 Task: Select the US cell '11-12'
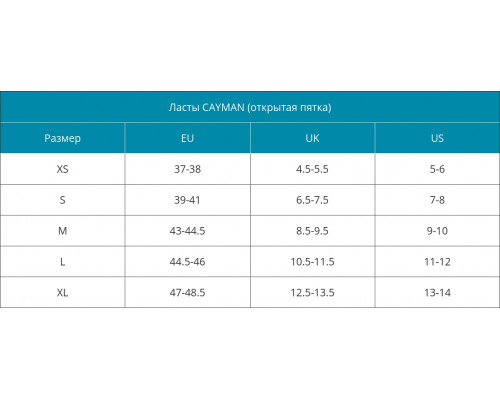point(437,262)
